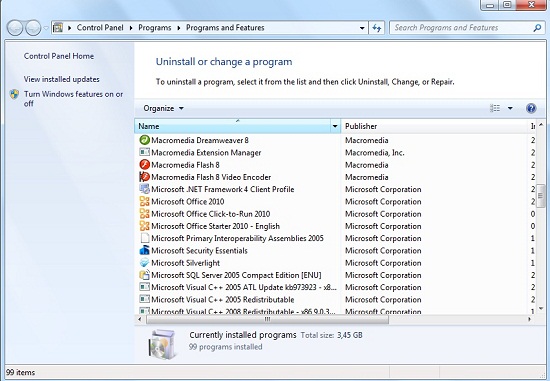
Task: Click the Visual C++ 2005 ATL Update icon
Action: click(145, 287)
